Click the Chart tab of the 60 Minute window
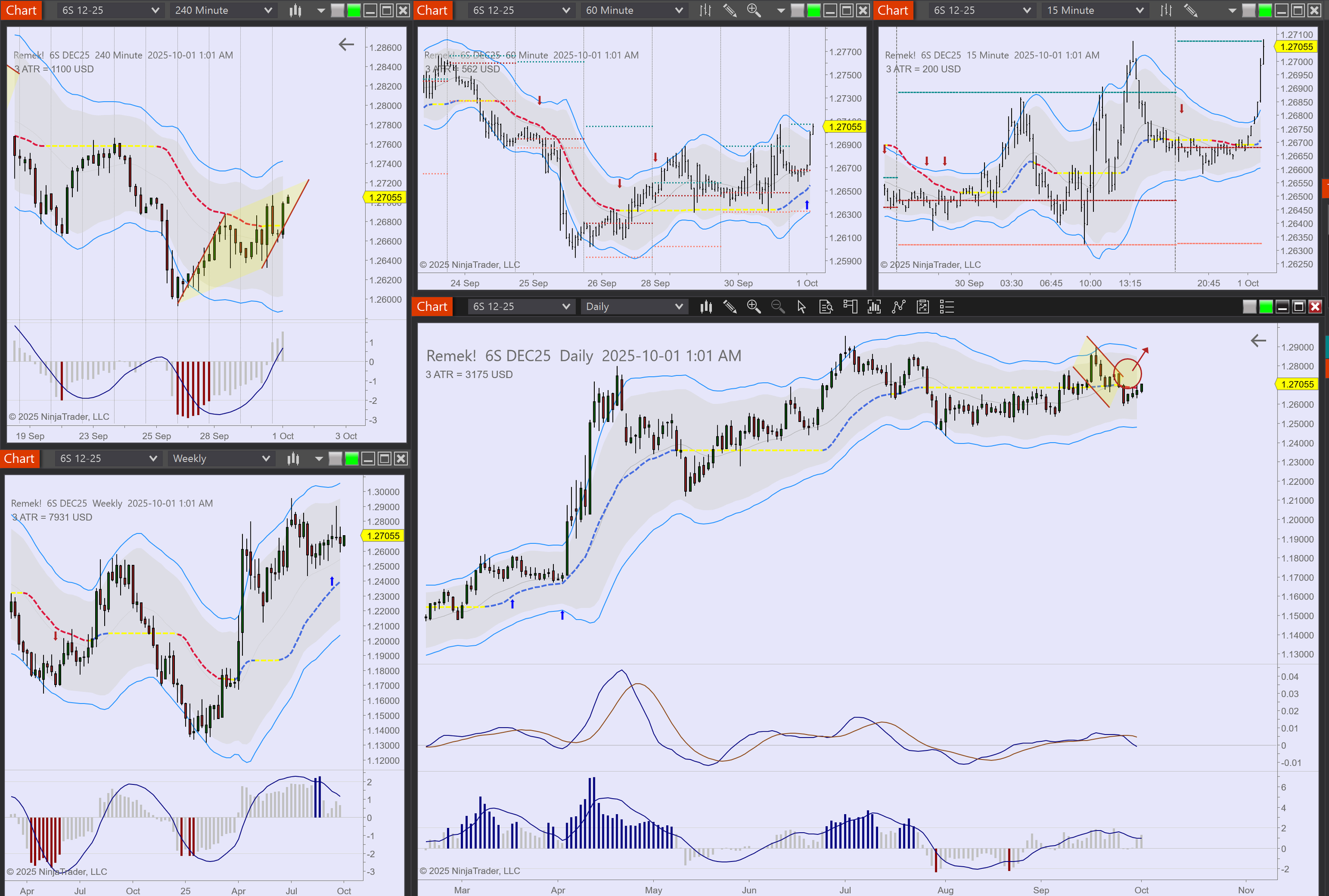1329x896 pixels. 432,10
